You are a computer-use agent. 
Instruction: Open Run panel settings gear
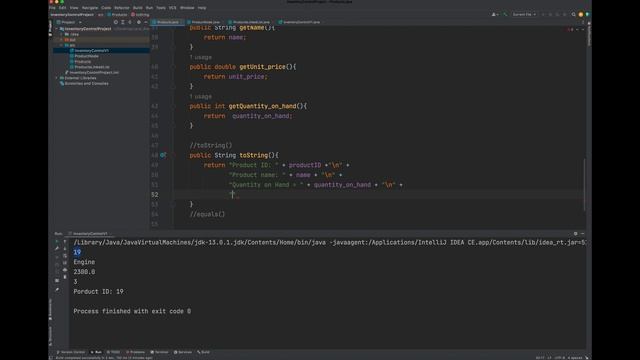[x=576, y=234]
